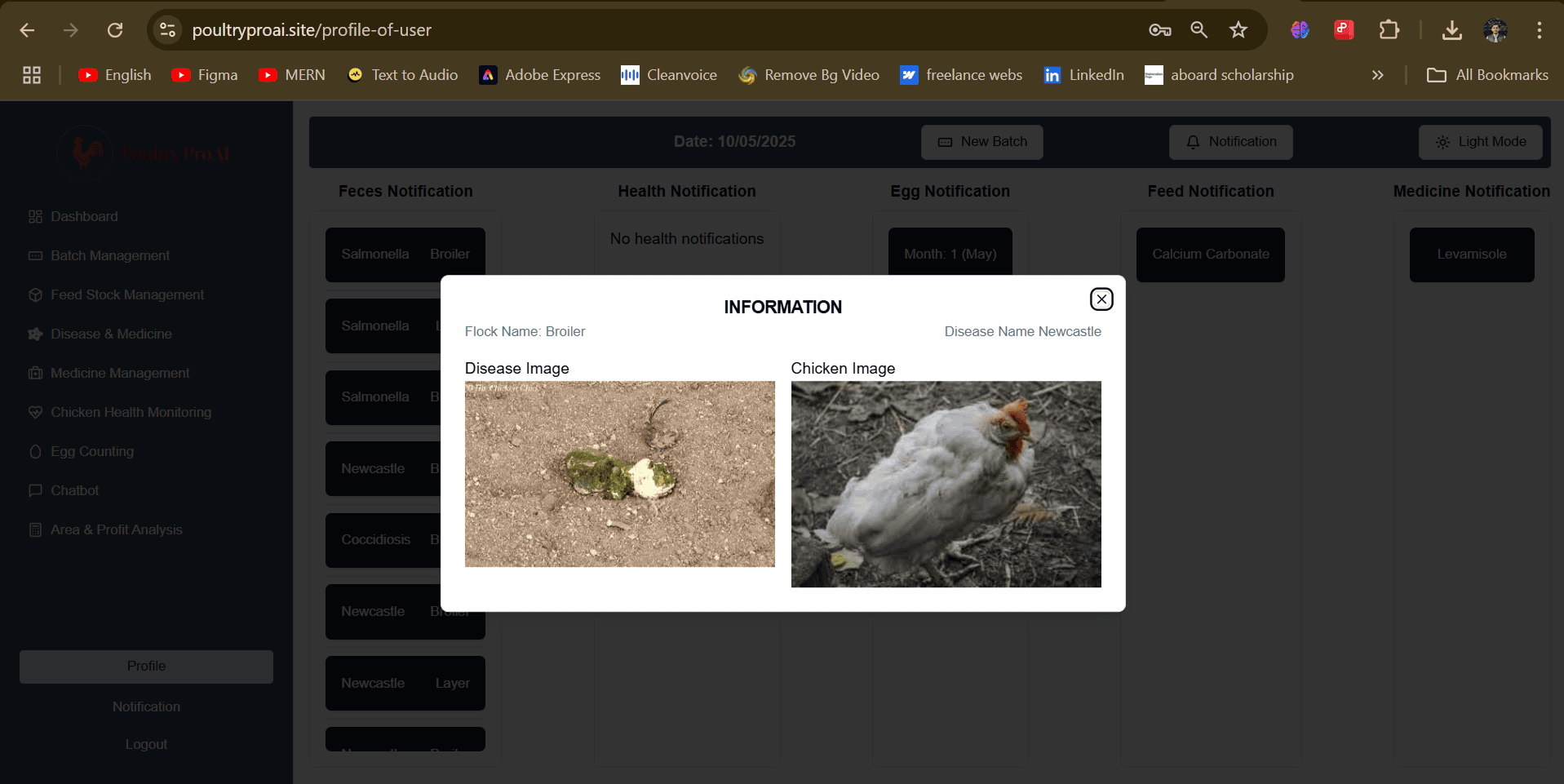The height and width of the screenshot is (784, 1564).
Task: Close the Information dialog with the X icon
Action: click(1101, 299)
